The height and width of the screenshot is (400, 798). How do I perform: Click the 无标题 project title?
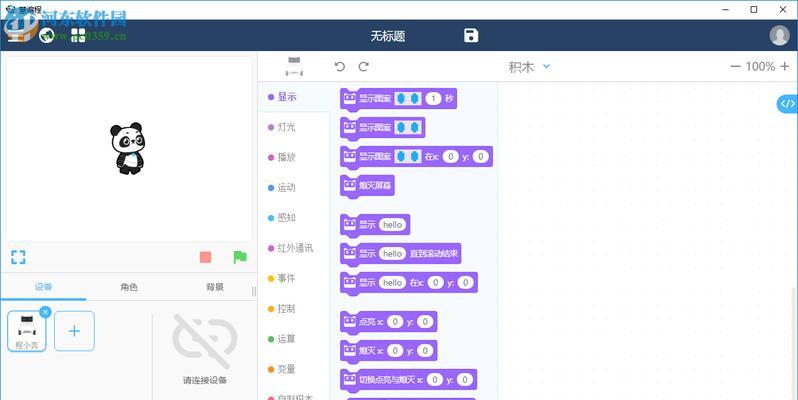(388, 36)
